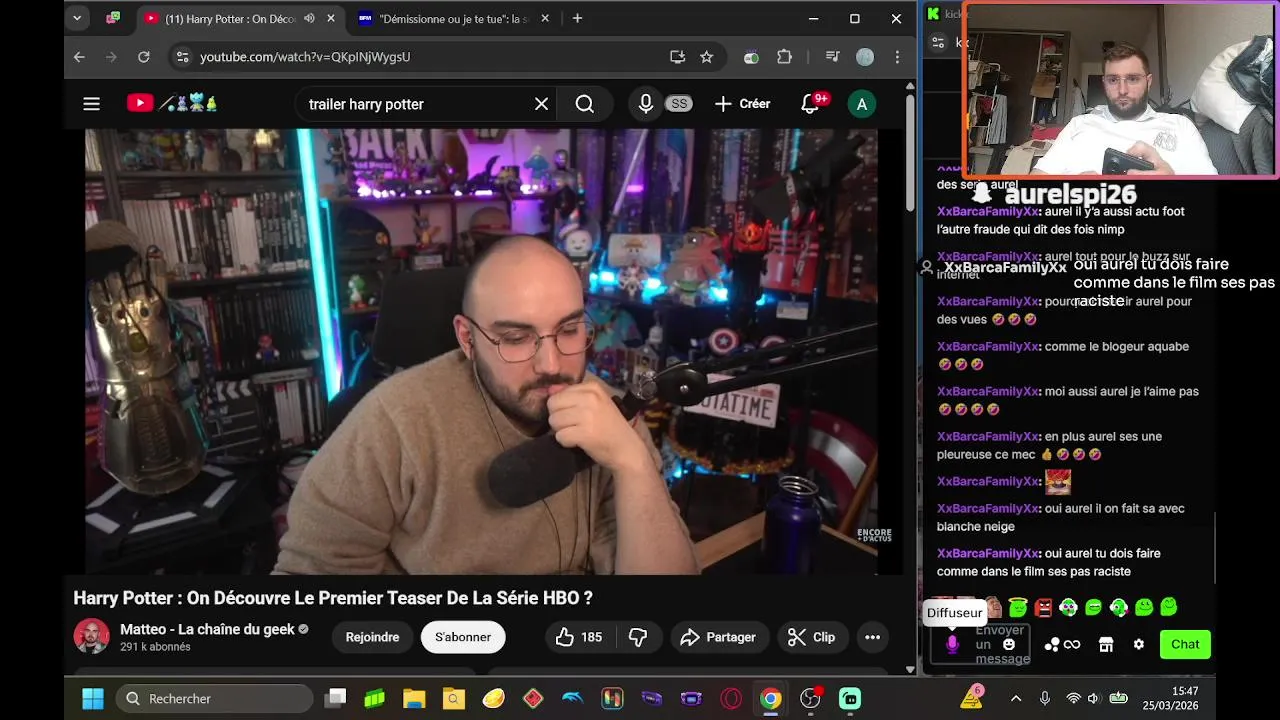Viewport: 1280px width, 720px height.
Task: Switch to the pinned first tab
Action: pyautogui.click(x=114, y=18)
